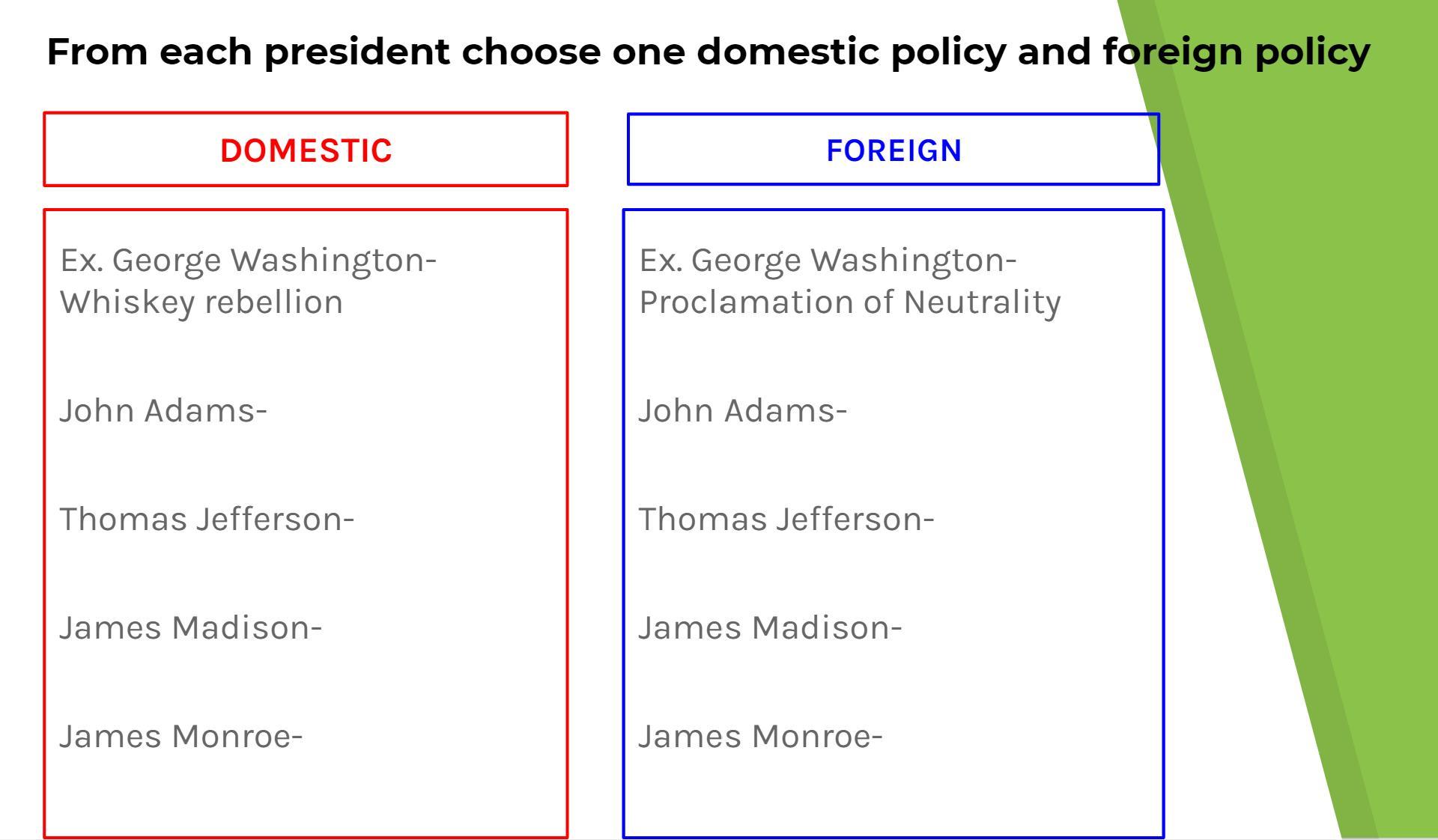Click James Madison line in Domestic box
Viewport: 1438px width, 840px height.
190,627
